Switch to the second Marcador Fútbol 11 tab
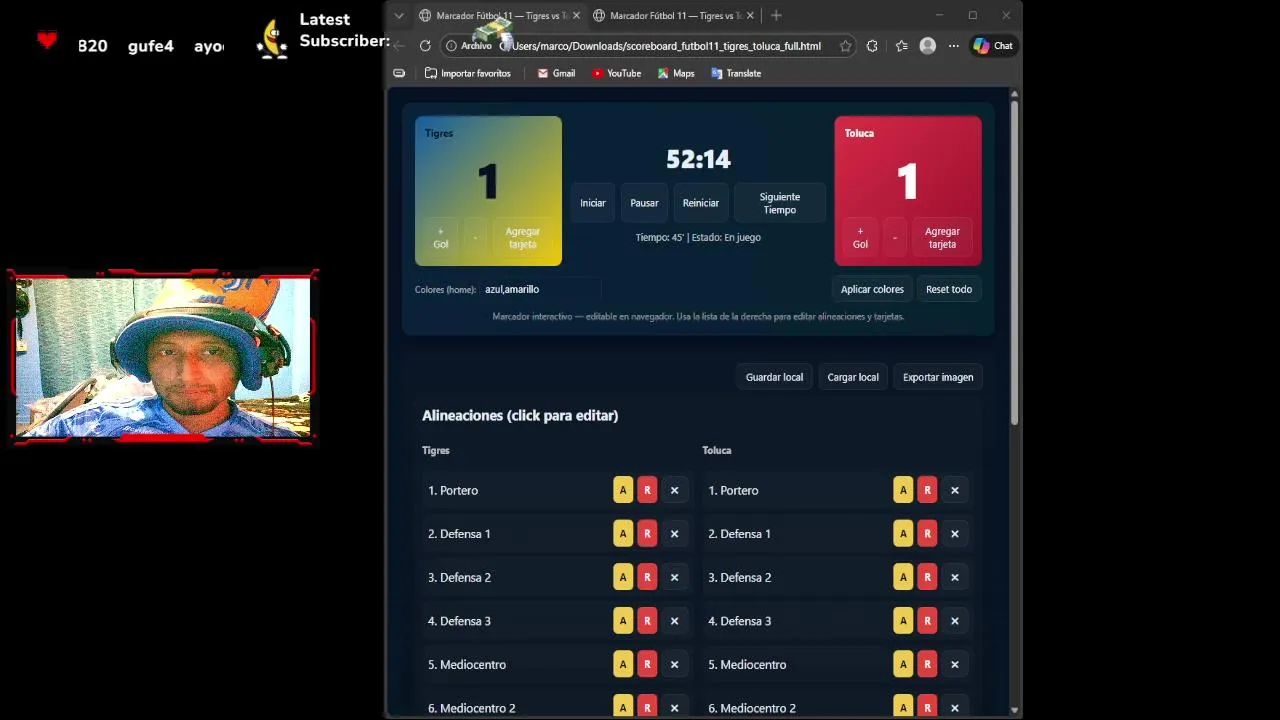This screenshot has width=1280, height=720. (x=672, y=16)
